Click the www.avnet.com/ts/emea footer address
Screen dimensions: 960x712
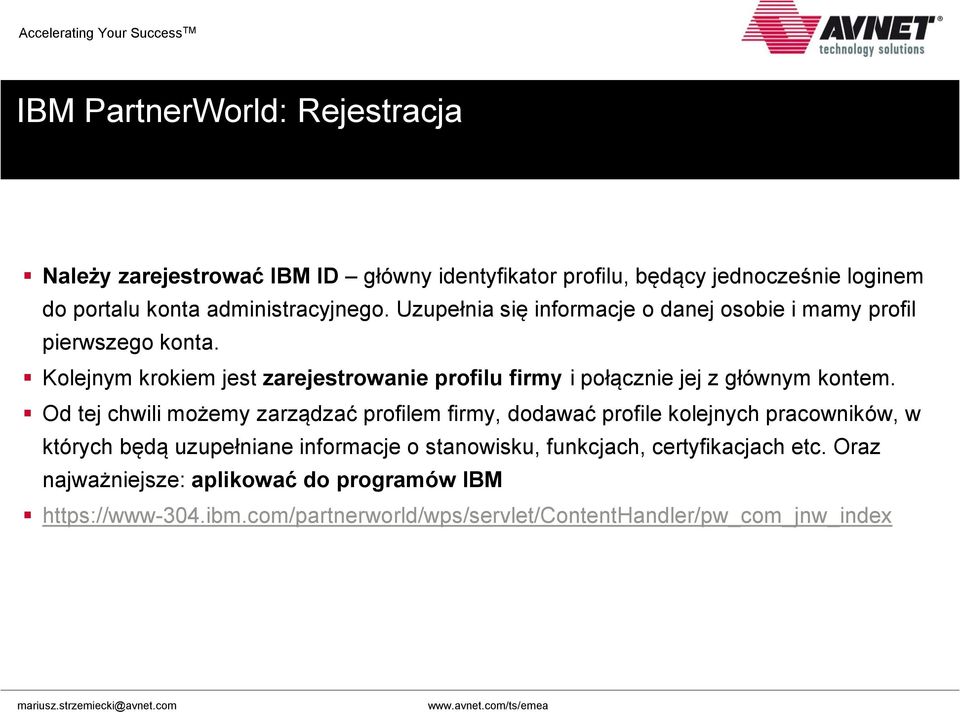click(487, 705)
